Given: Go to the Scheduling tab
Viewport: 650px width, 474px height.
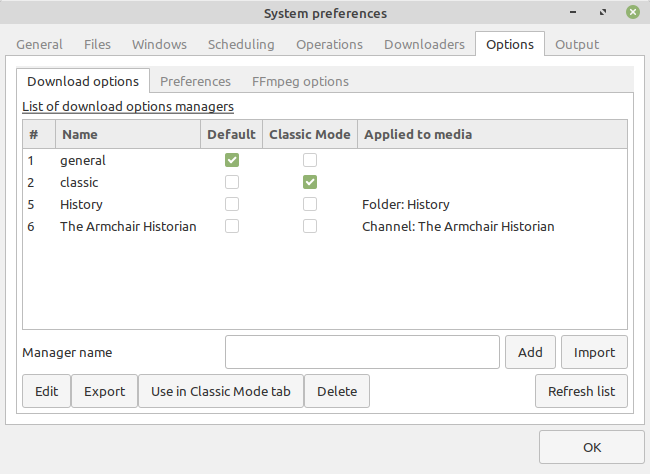Looking at the screenshot, I should 241,44.
